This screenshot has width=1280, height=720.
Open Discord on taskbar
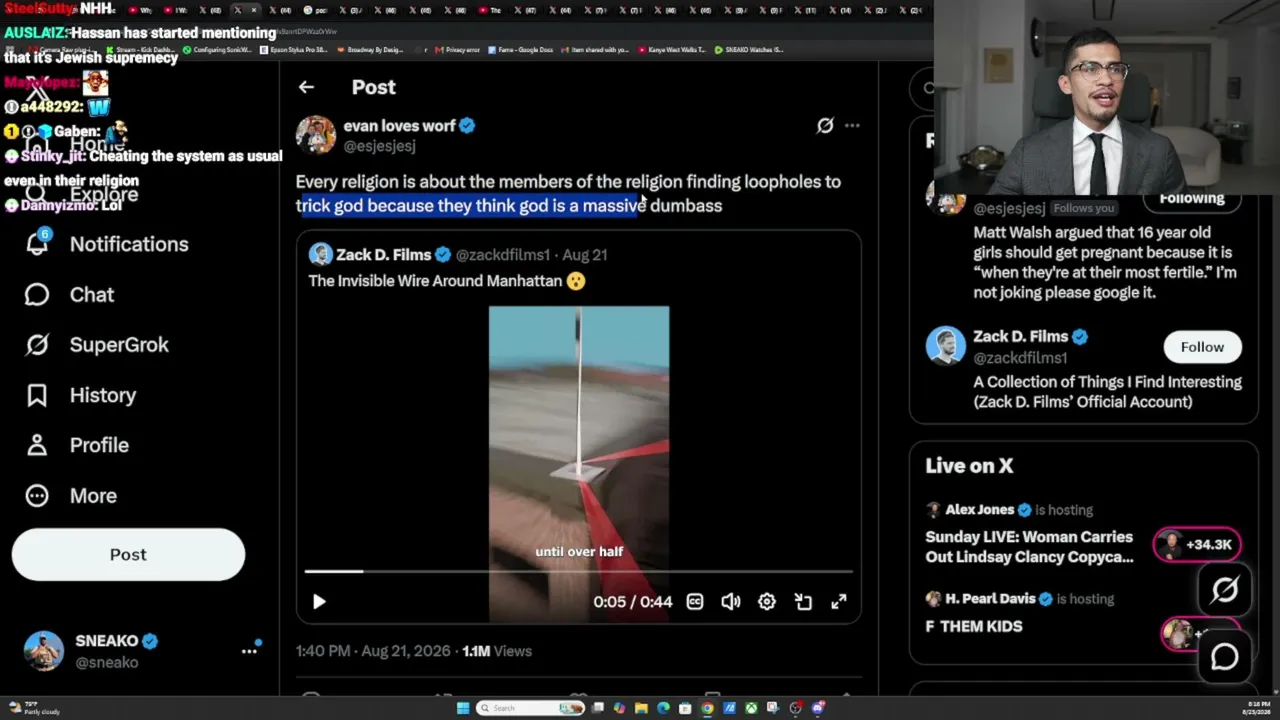(x=818, y=708)
